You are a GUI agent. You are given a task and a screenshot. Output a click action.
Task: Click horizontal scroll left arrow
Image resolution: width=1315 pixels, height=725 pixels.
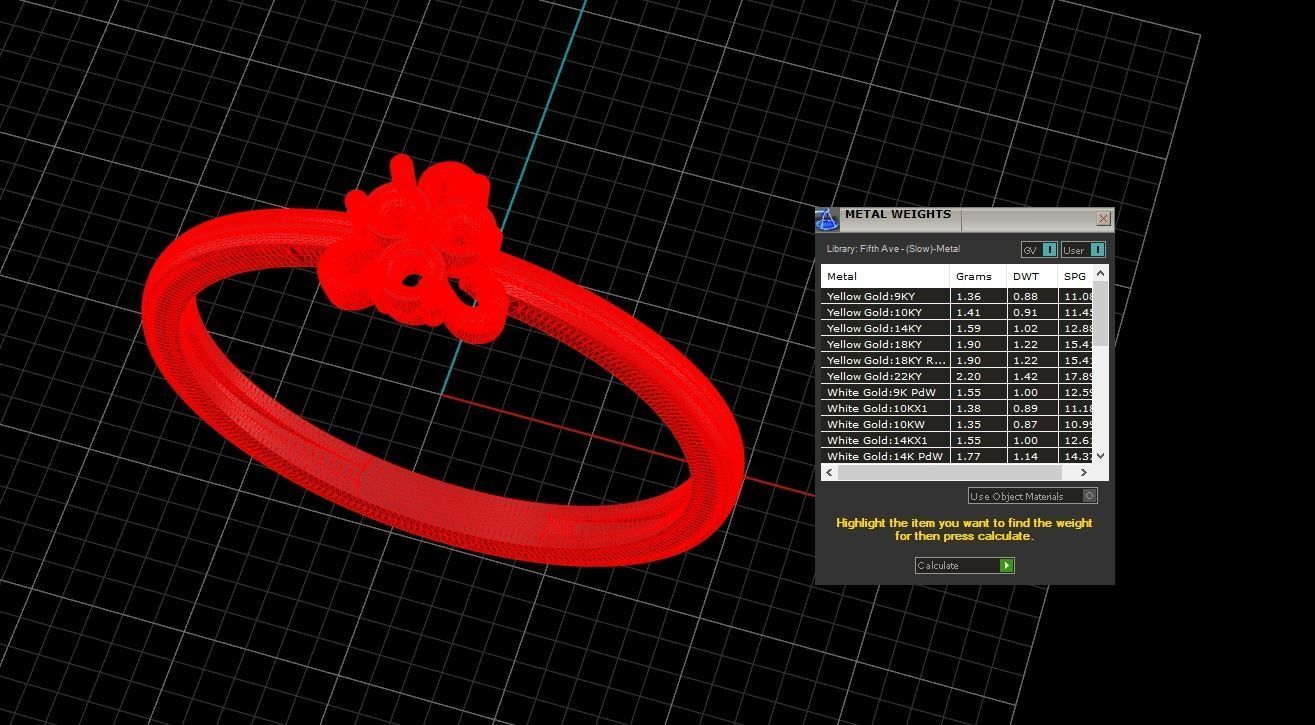[829, 472]
